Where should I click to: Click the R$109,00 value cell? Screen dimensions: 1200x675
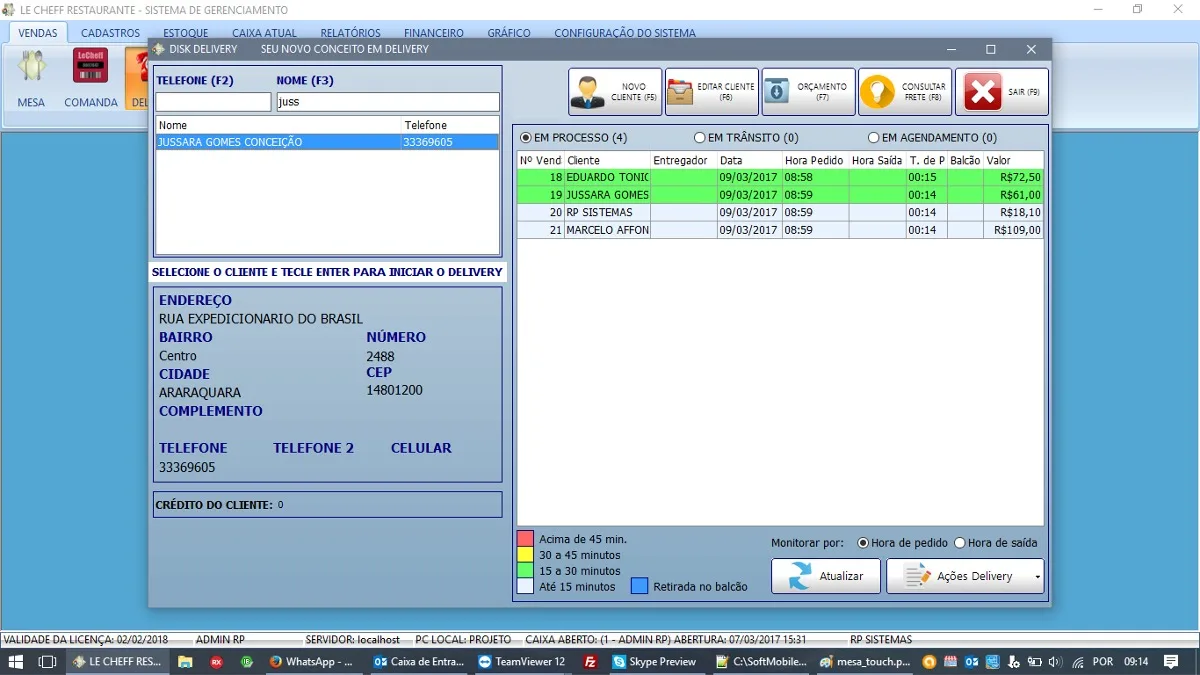pyautogui.click(x=1013, y=230)
